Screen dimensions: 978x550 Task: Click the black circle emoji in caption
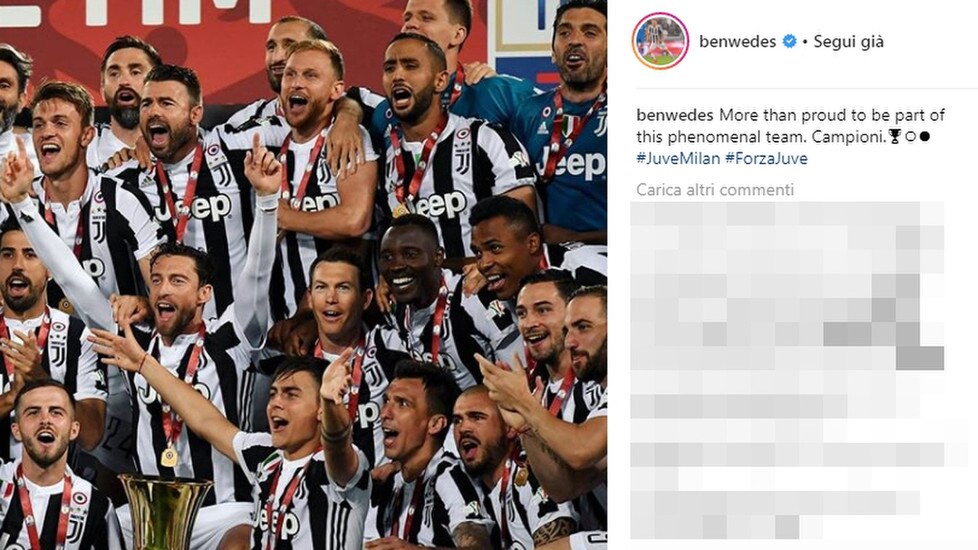924,137
